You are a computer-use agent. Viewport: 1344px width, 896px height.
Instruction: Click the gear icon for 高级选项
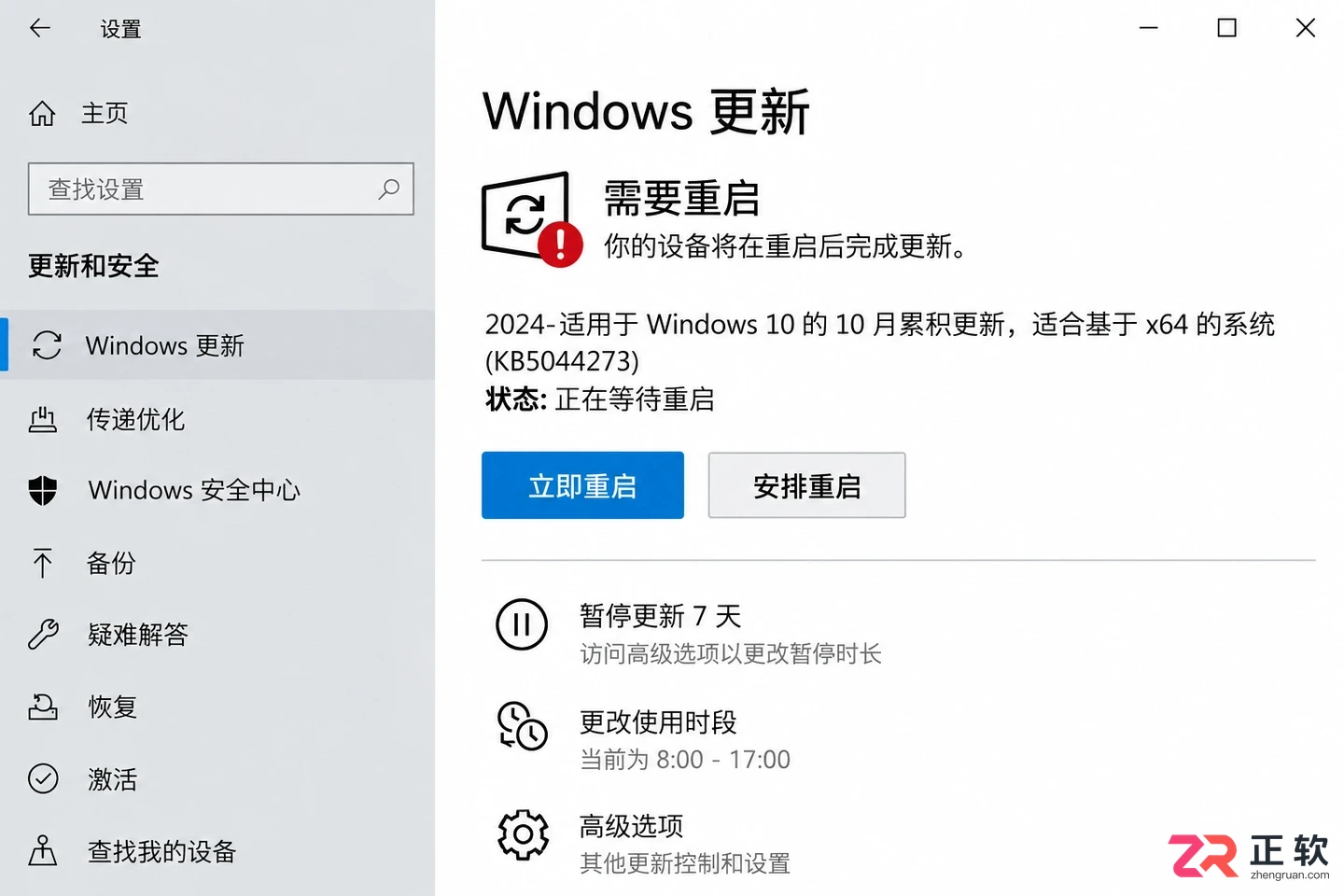tap(523, 834)
